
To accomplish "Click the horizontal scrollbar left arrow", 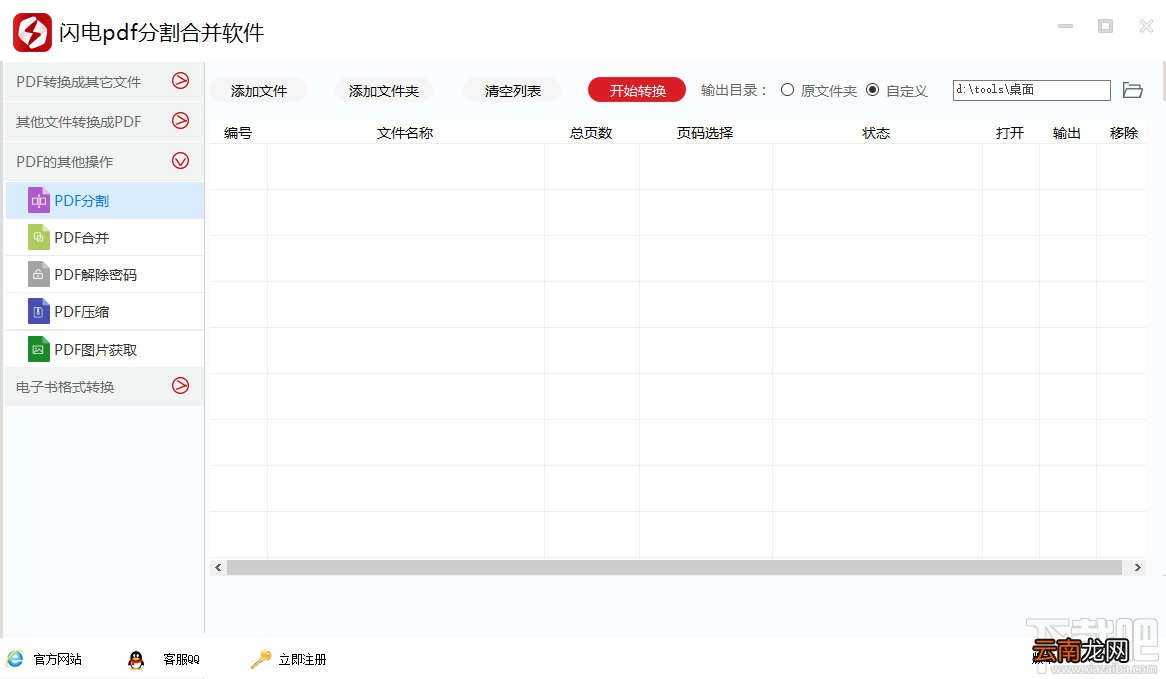I will point(218,567).
